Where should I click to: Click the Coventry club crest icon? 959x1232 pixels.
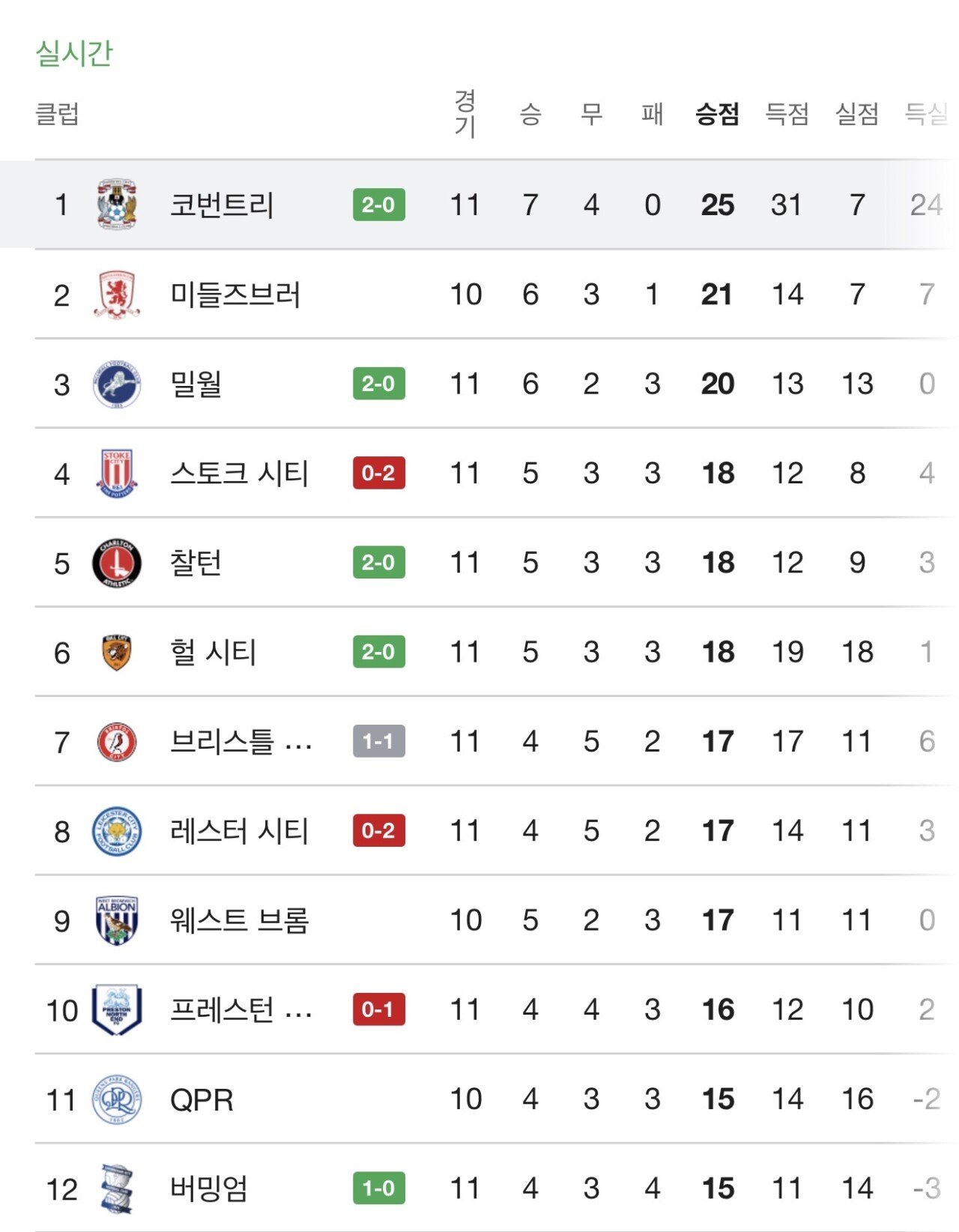117,205
